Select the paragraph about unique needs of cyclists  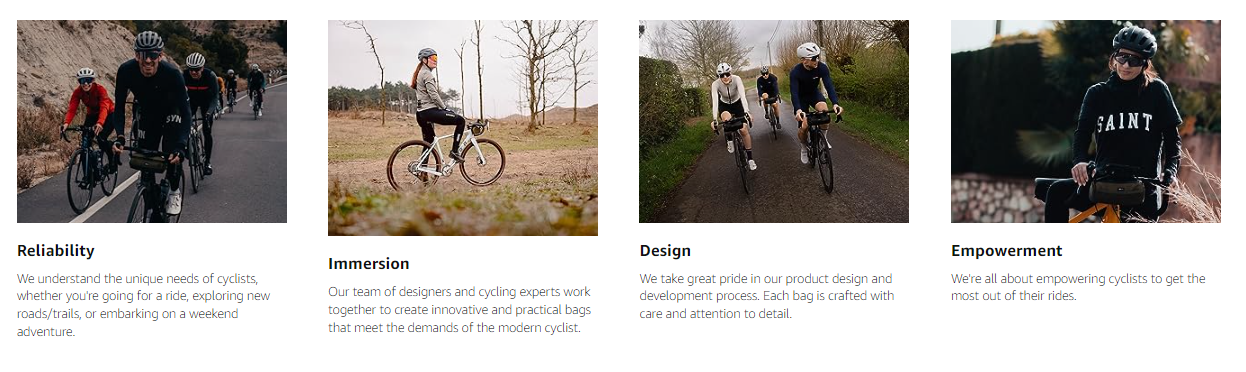pyautogui.click(x=144, y=305)
